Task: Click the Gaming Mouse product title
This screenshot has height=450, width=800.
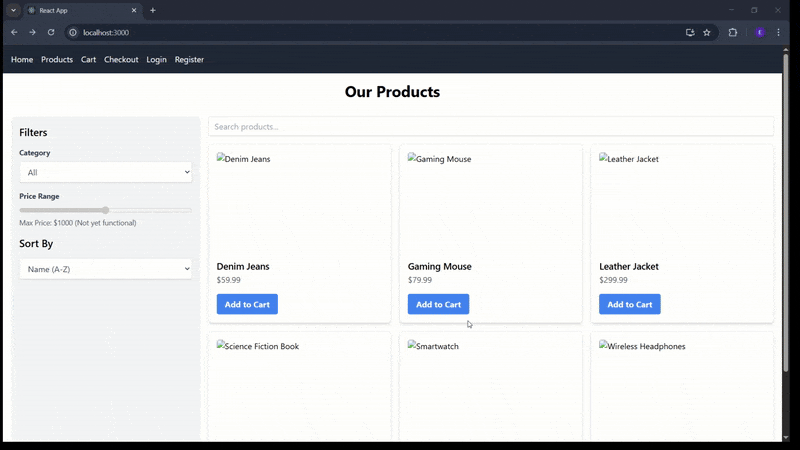Action: tap(439, 266)
